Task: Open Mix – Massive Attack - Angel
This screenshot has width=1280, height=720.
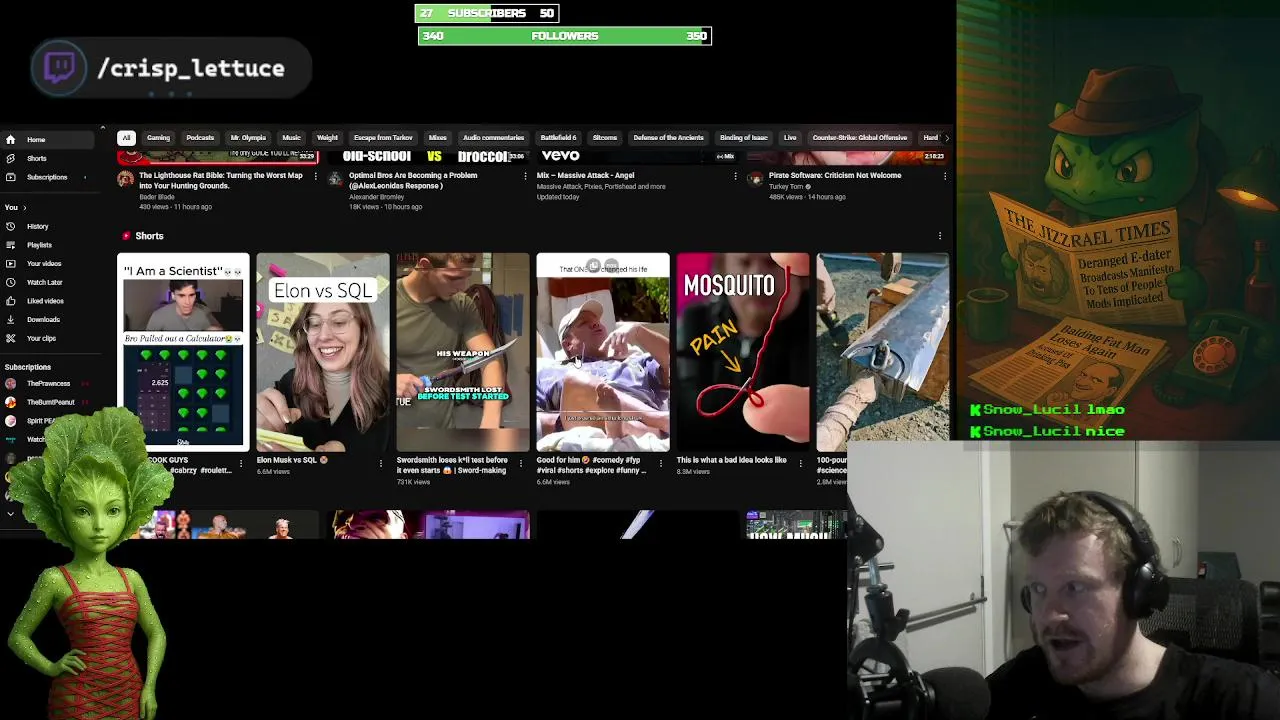Action: point(585,175)
